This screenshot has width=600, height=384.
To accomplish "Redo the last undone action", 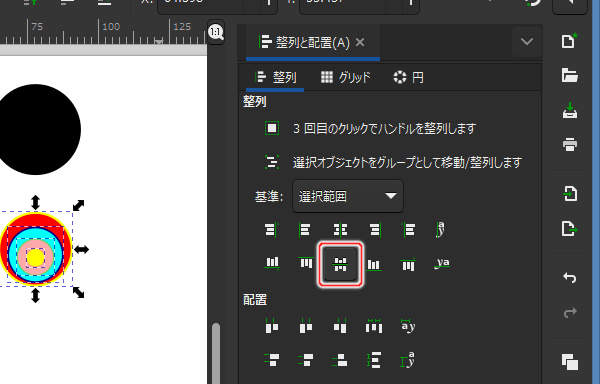I will (x=569, y=313).
